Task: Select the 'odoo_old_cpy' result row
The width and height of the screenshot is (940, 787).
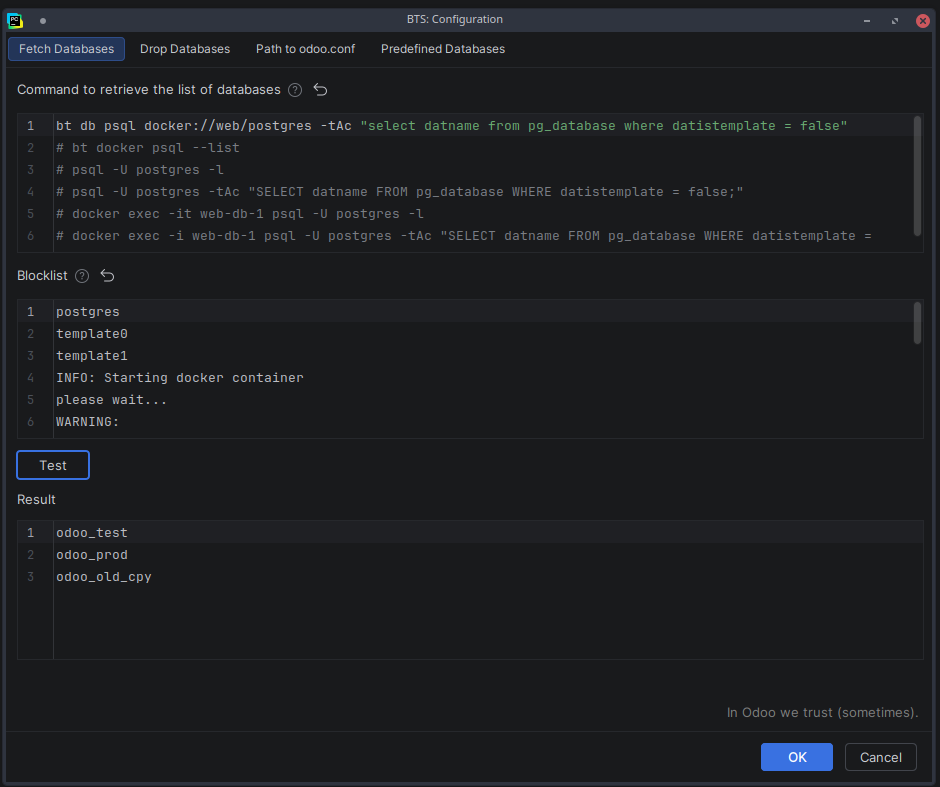Action: tap(104, 577)
